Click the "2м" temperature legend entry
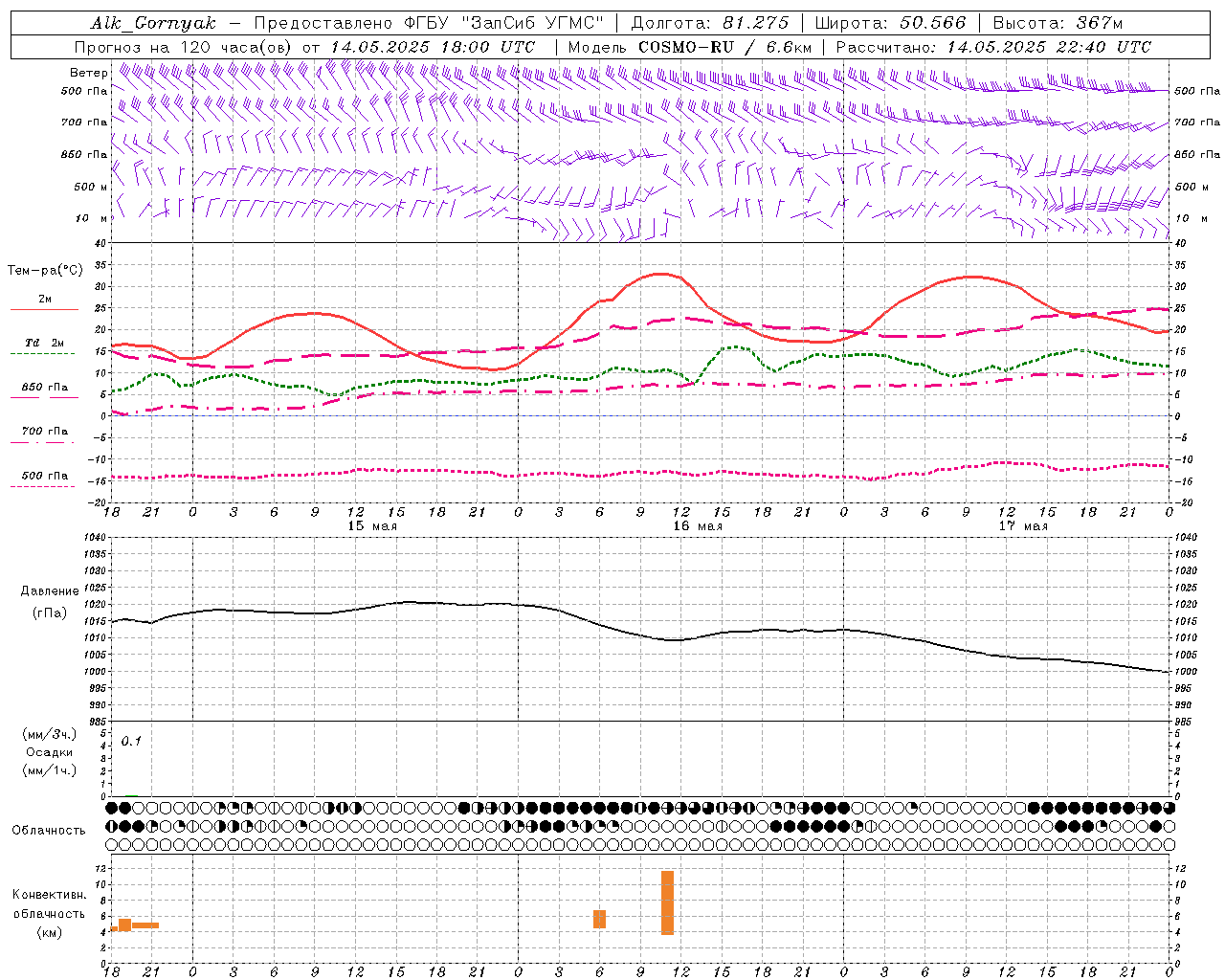 (45, 300)
